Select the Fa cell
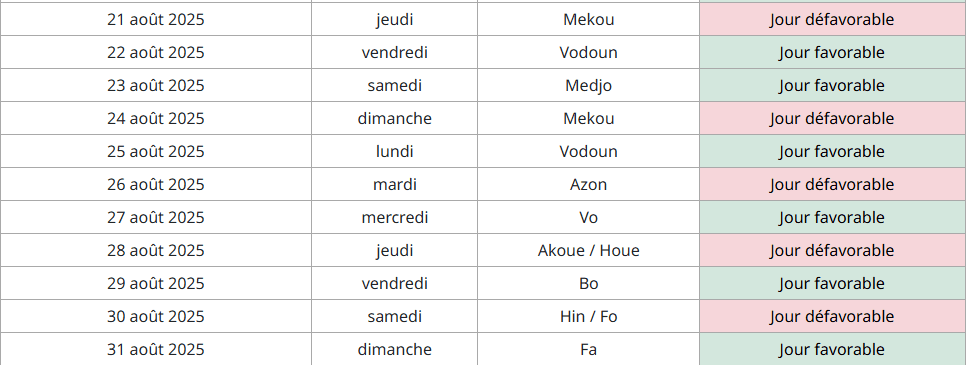The width and height of the screenshot is (968, 365). (x=588, y=350)
